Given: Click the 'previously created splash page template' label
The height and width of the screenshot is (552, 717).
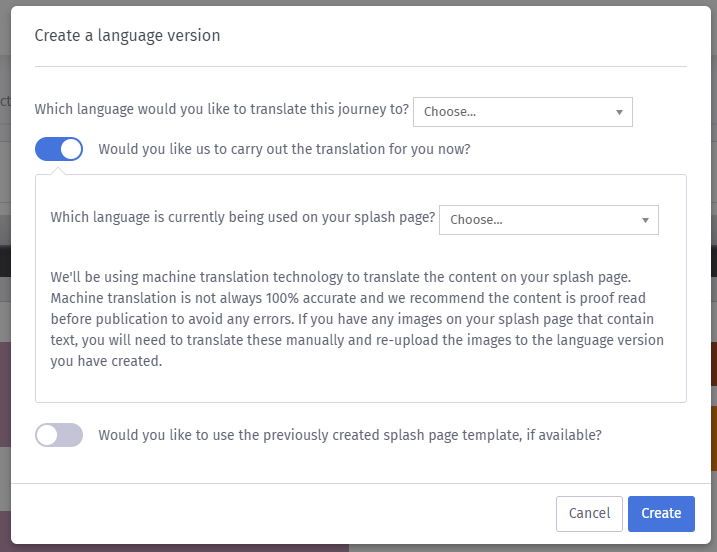Looking at the screenshot, I should [350, 435].
